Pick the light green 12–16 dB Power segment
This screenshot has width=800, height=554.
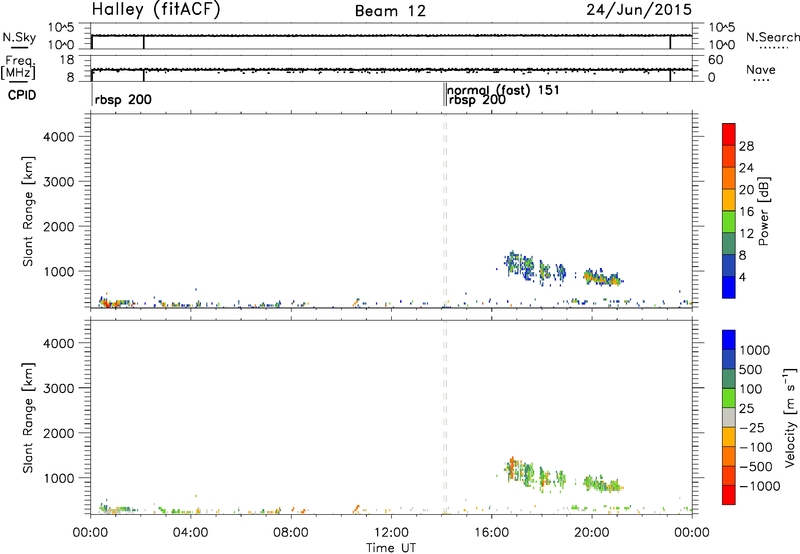729,221
